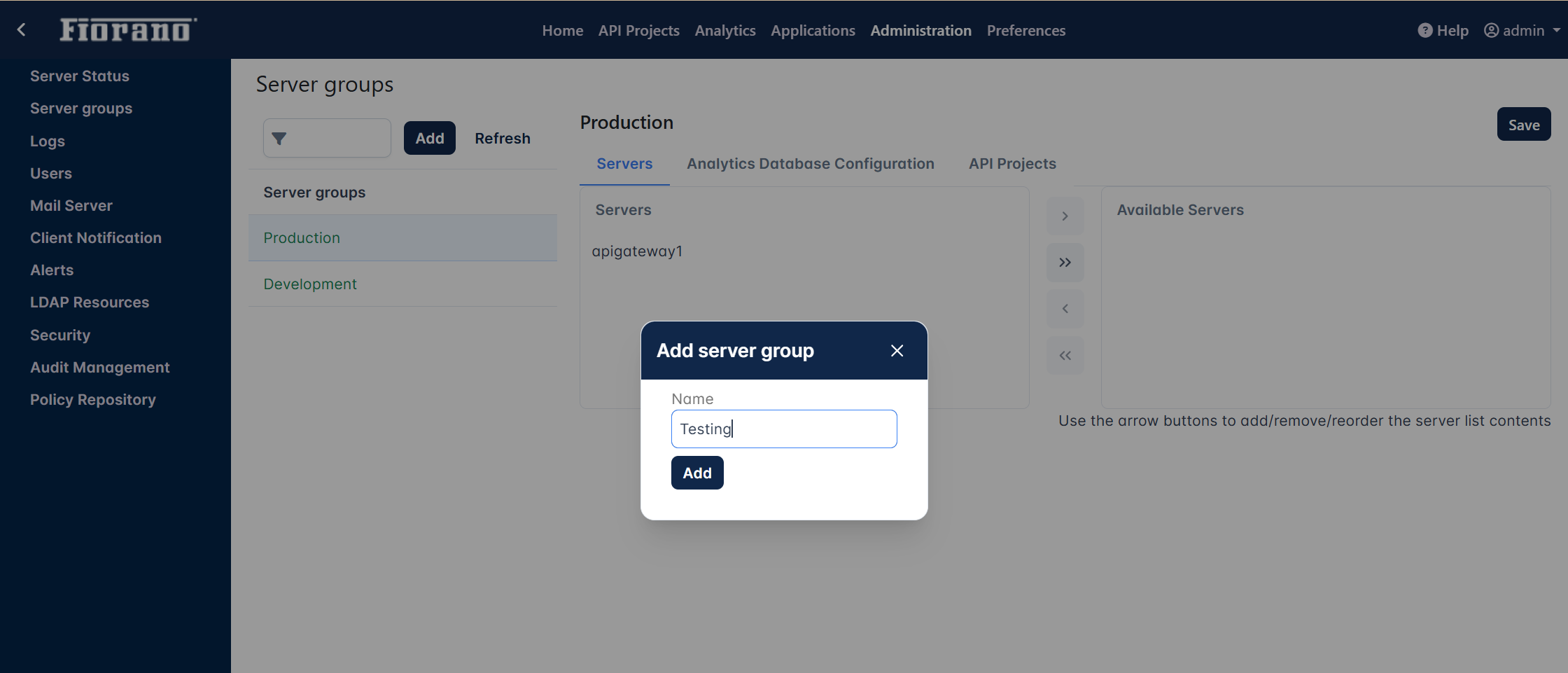Select apigateway1 in Servers list

(637, 251)
